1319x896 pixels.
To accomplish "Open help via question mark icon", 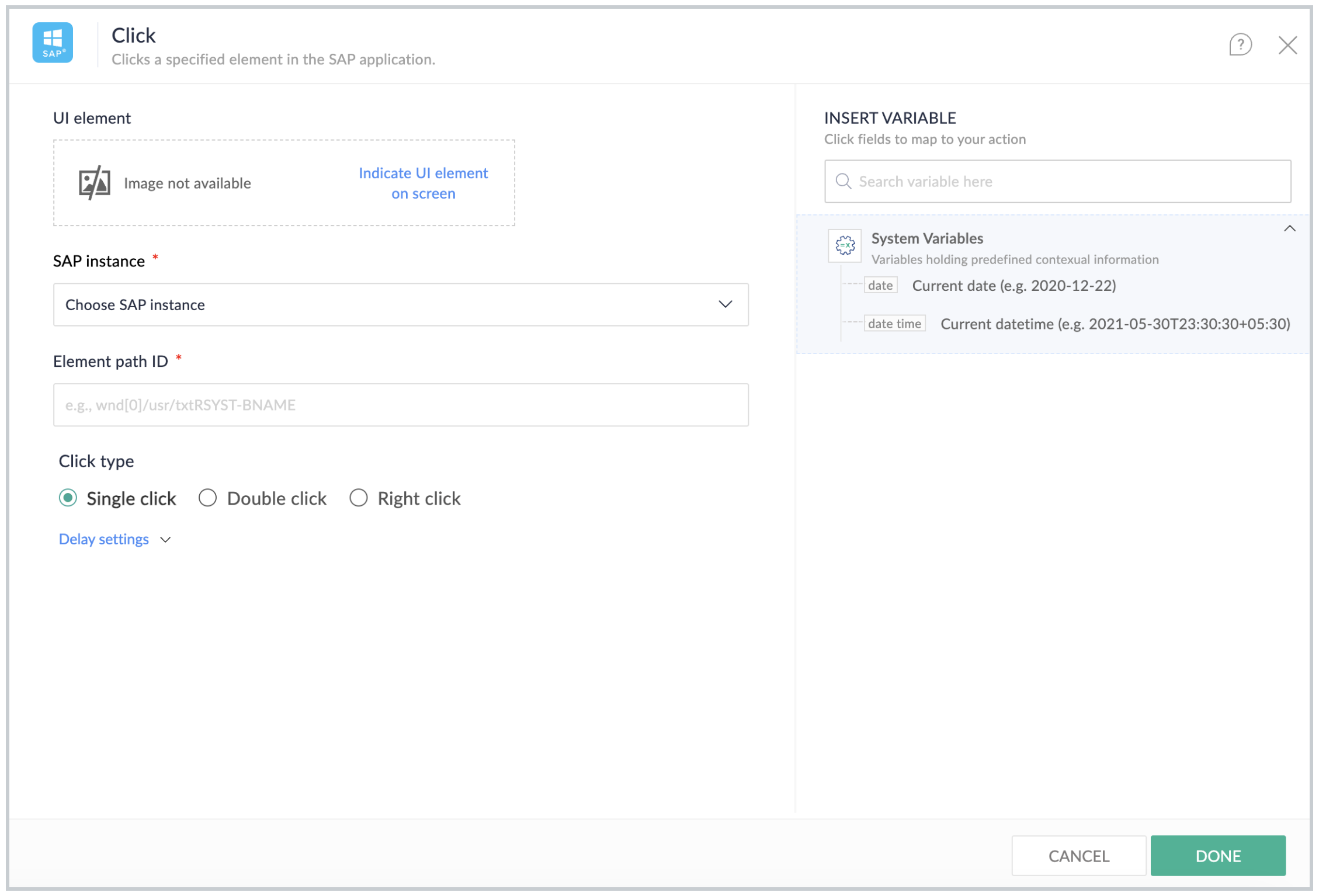I will (1240, 44).
